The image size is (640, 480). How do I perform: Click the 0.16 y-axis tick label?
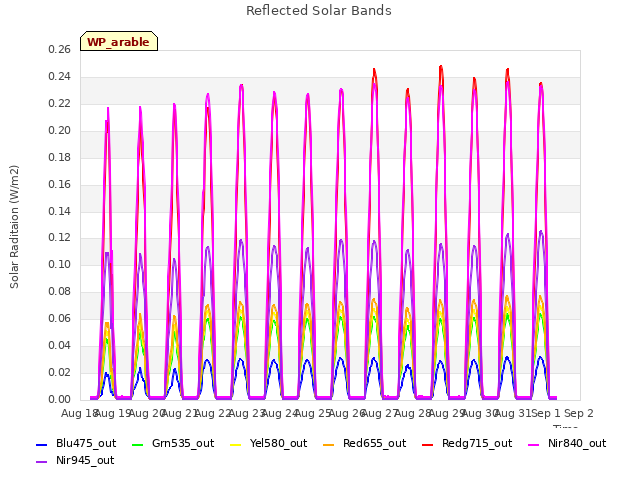tap(59, 184)
